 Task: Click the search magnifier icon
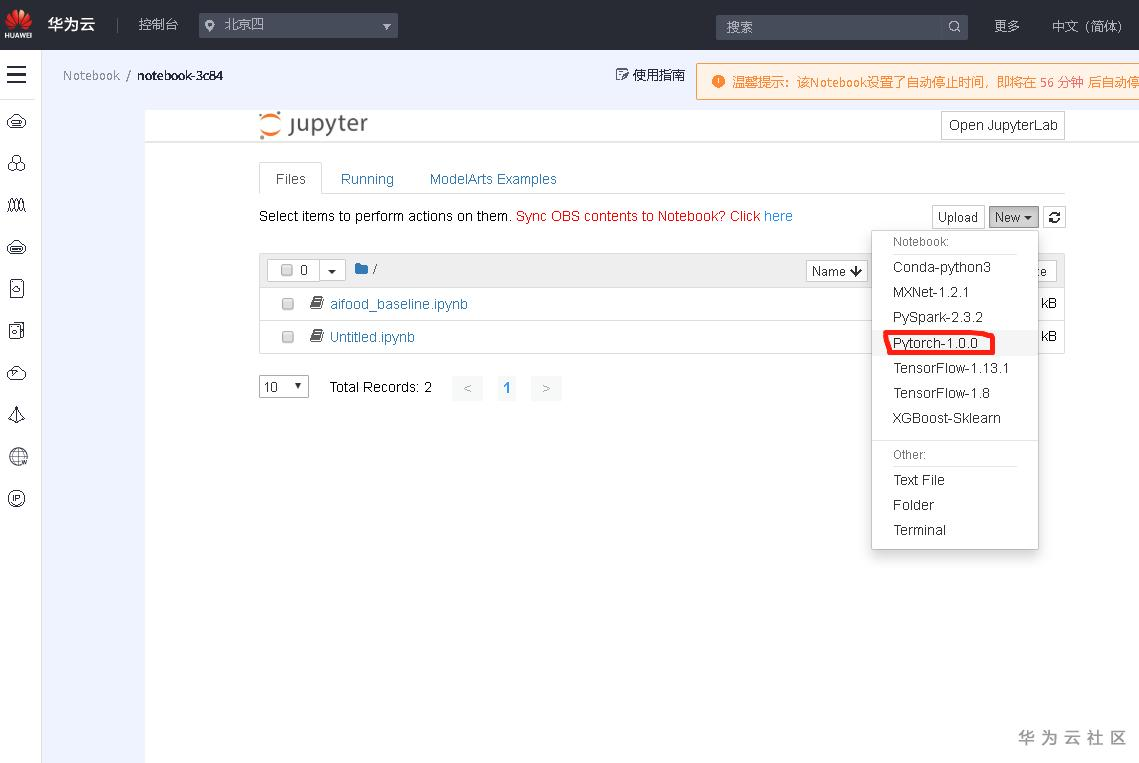[954, 27]
